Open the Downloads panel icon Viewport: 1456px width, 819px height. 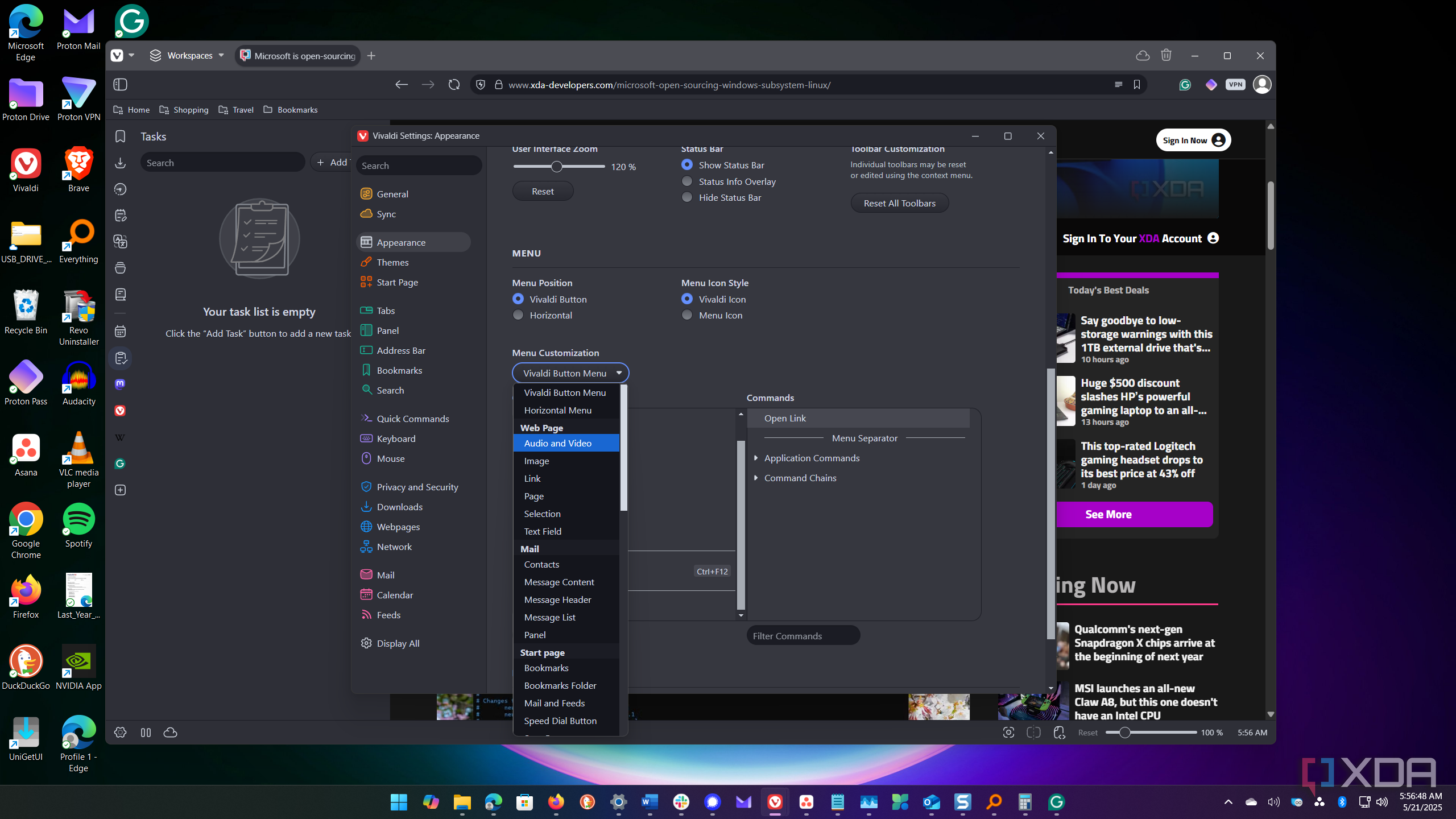pos(120,163)
